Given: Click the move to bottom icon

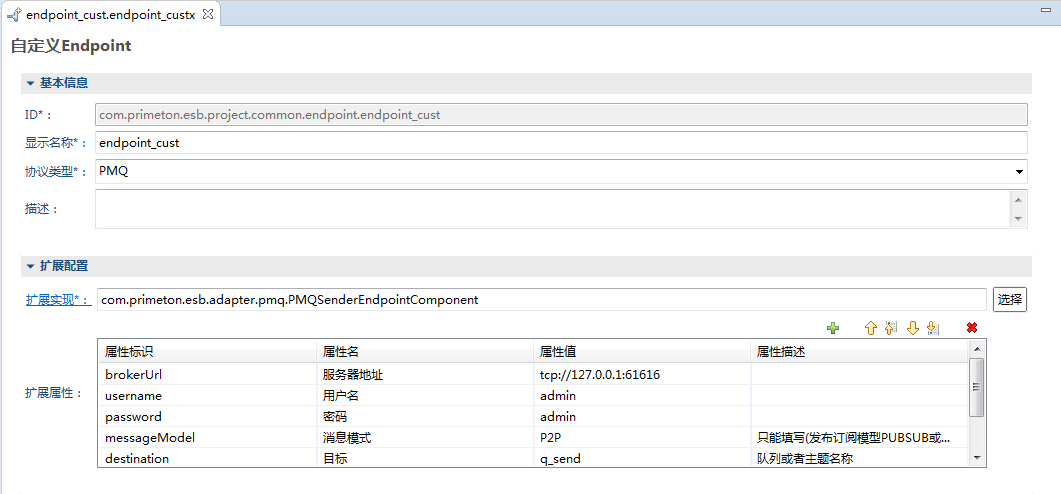Looking at the screenshot, I should tap(933, 328).
